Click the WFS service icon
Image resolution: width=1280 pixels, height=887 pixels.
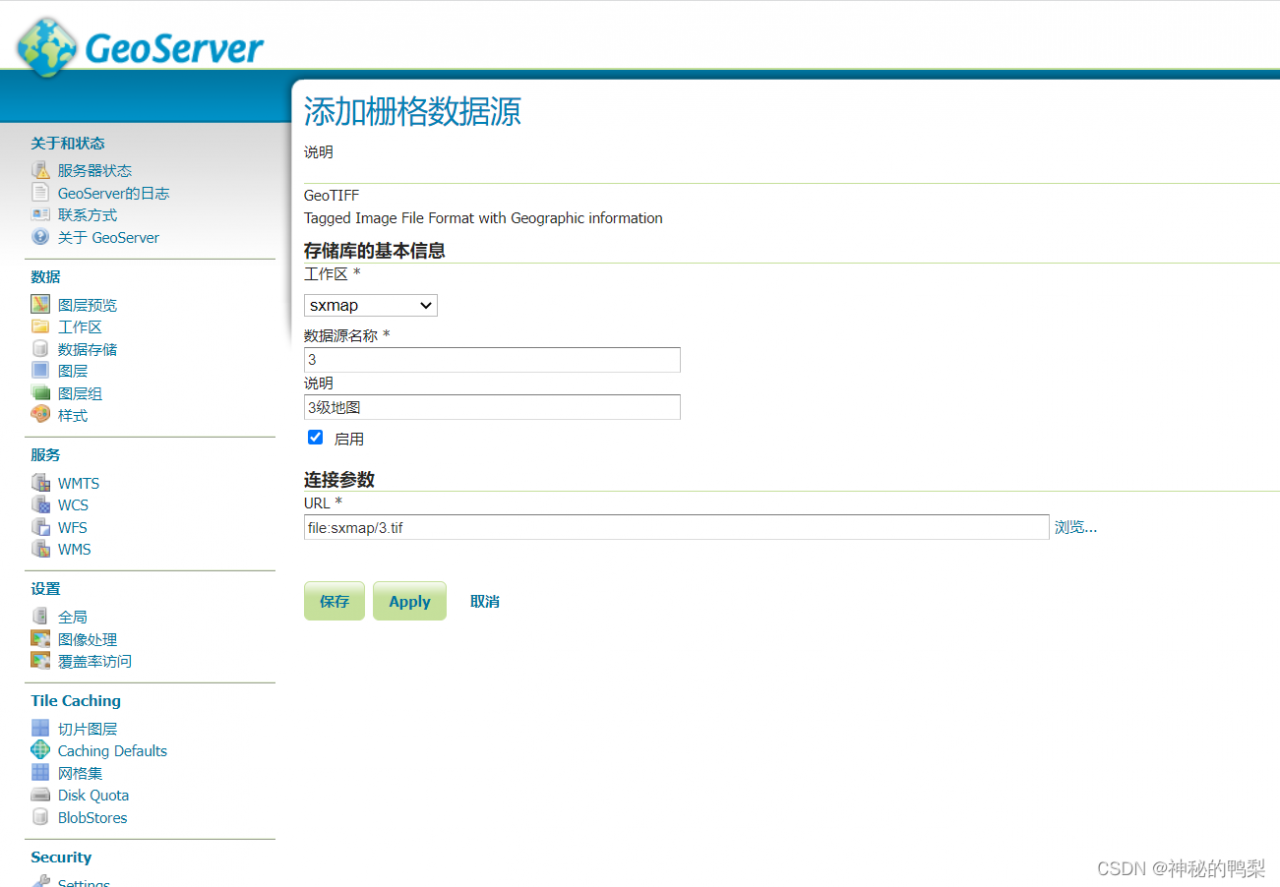coord(40,526)
